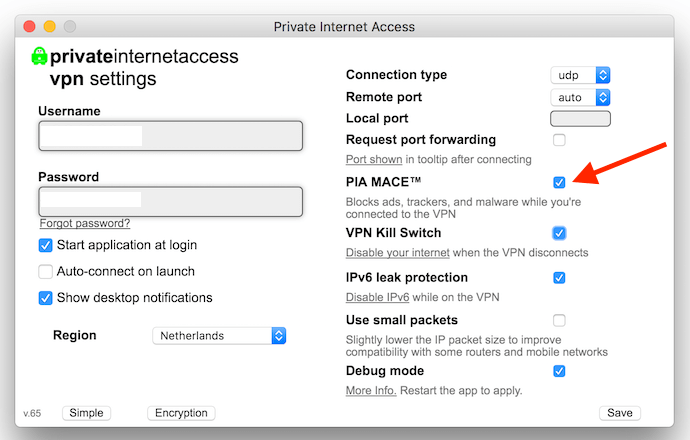
Task: Click the Save button
Action: tap(620, 413)
